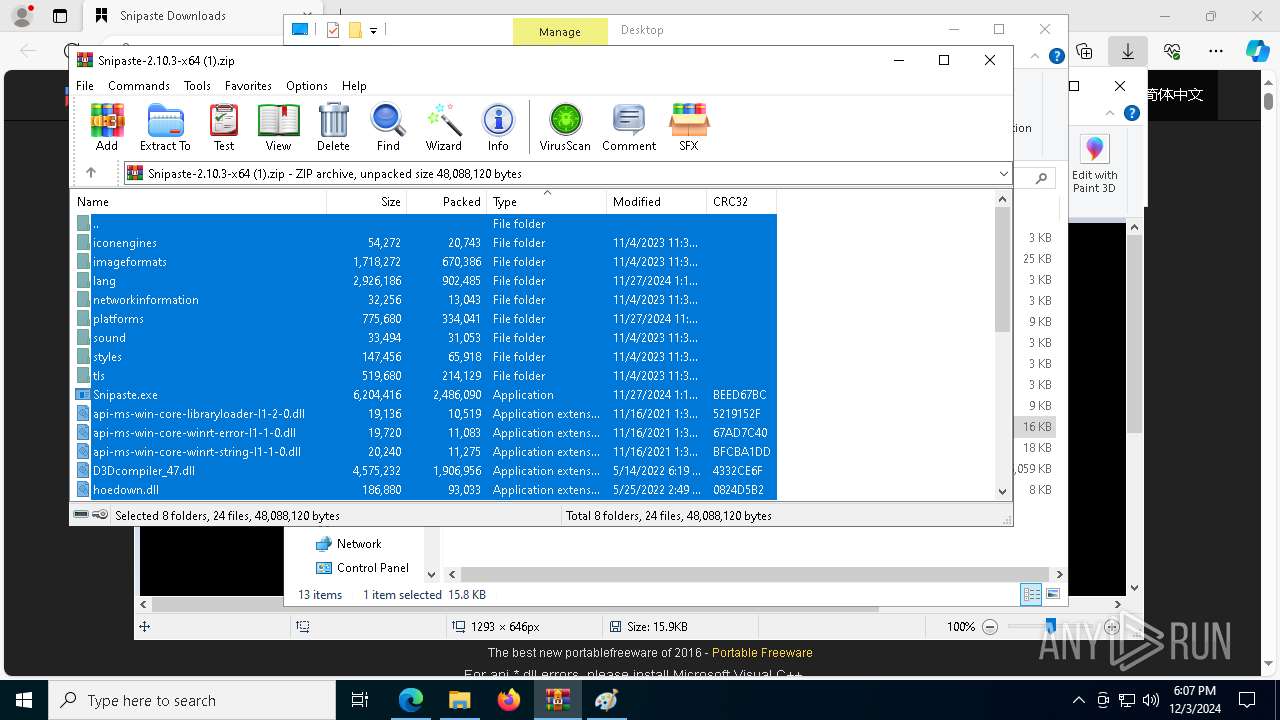Go up one level arrow in WinRAR

point(91,173)
